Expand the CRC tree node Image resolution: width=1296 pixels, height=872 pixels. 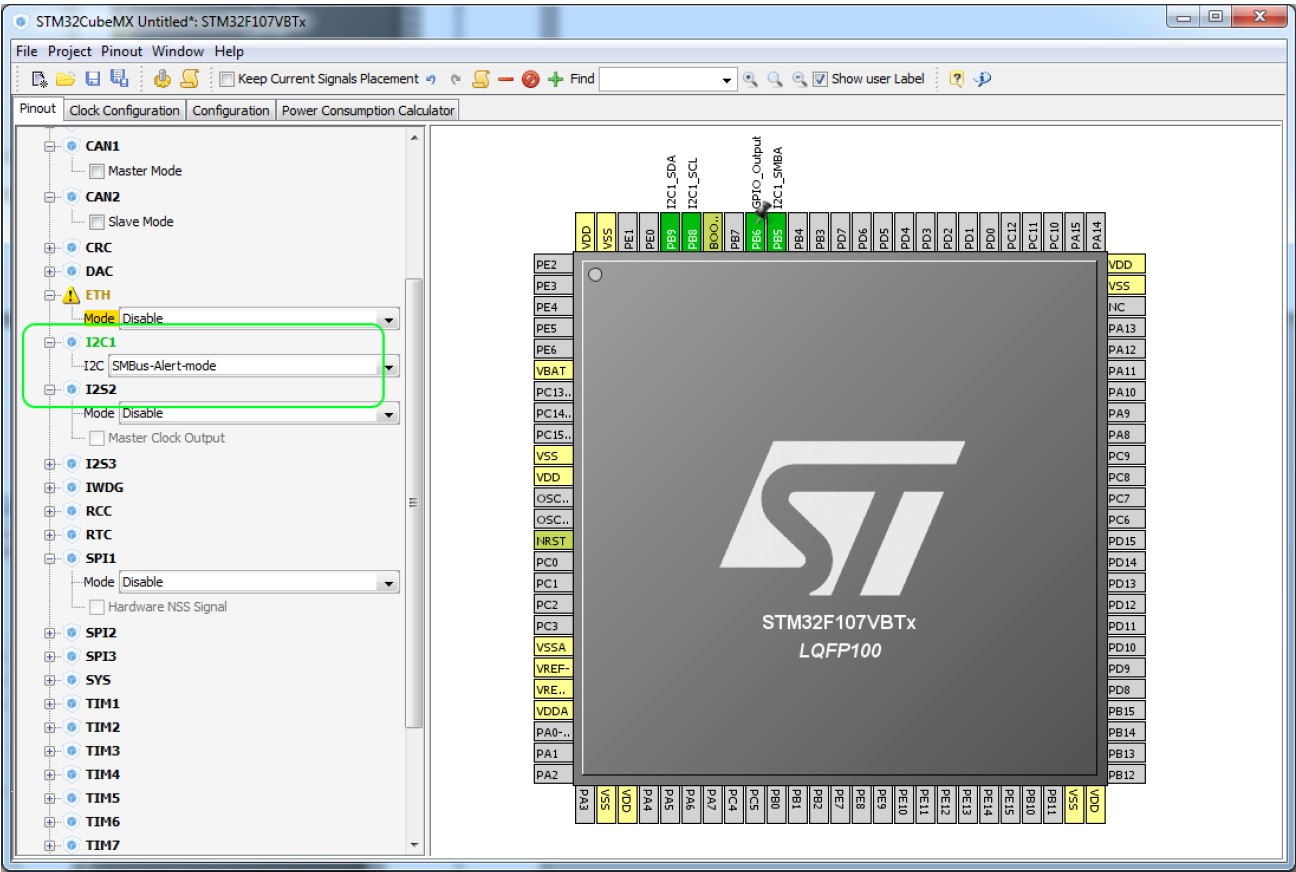(50, 248)
